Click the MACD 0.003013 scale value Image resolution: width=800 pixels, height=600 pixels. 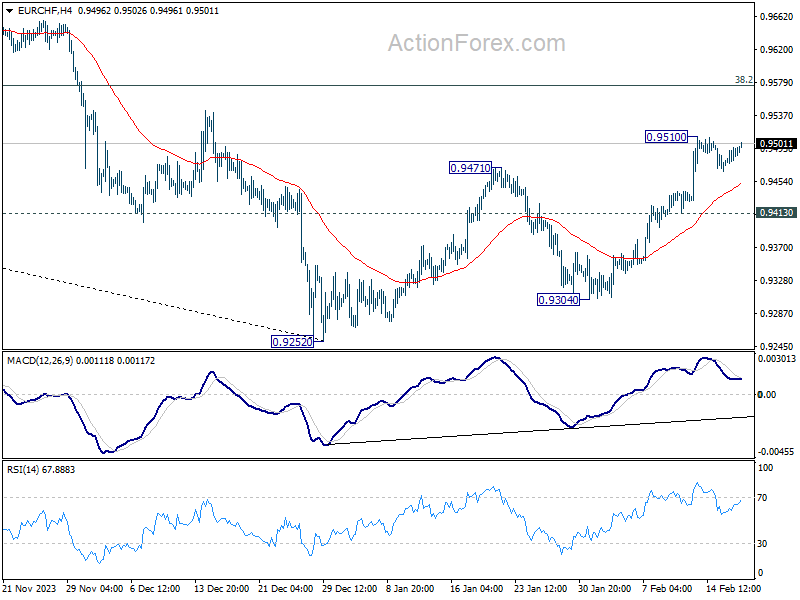point(777,359)
